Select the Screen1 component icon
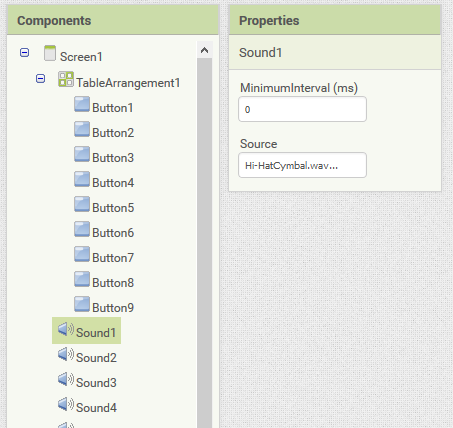Image resolution: width=453 pixels, height=428 pixels. 50,53
